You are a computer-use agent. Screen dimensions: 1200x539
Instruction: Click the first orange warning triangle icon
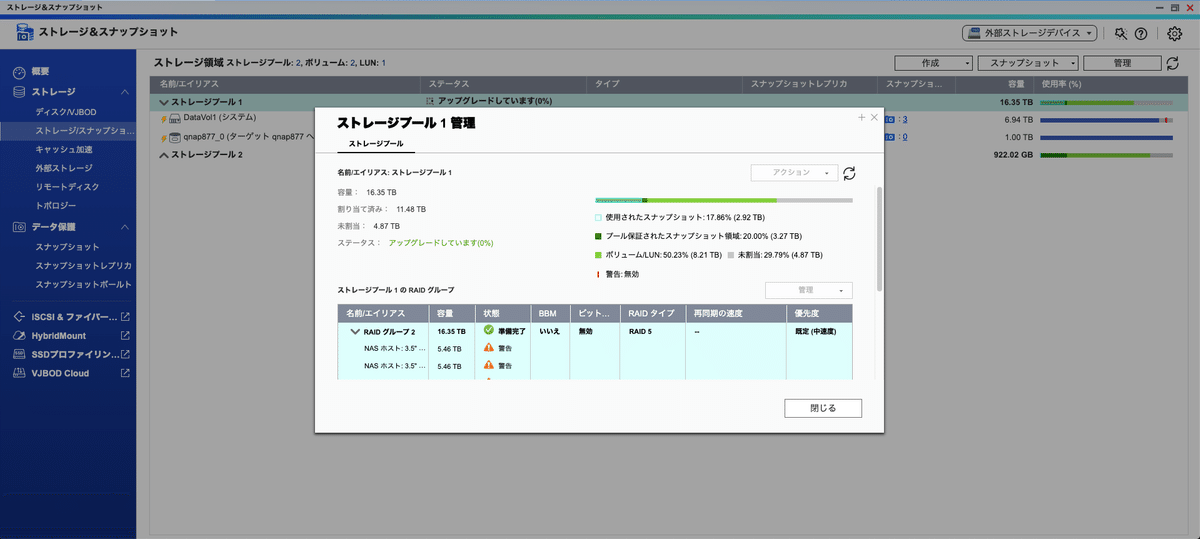coord(489,348)
